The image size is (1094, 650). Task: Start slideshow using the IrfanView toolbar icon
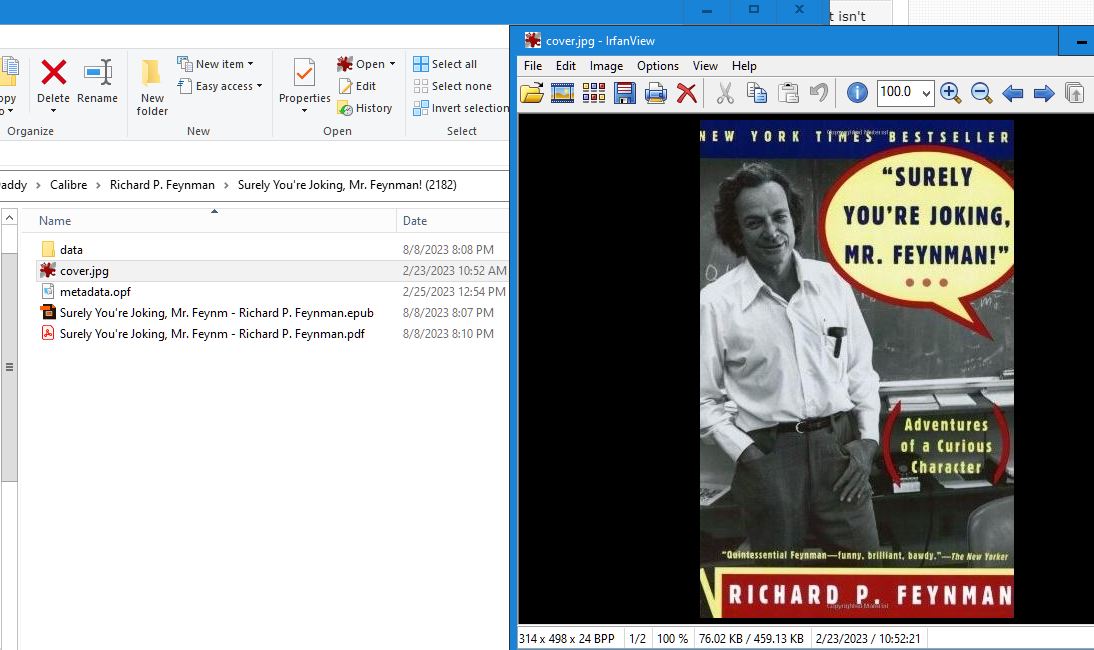[x=562, y=93]
